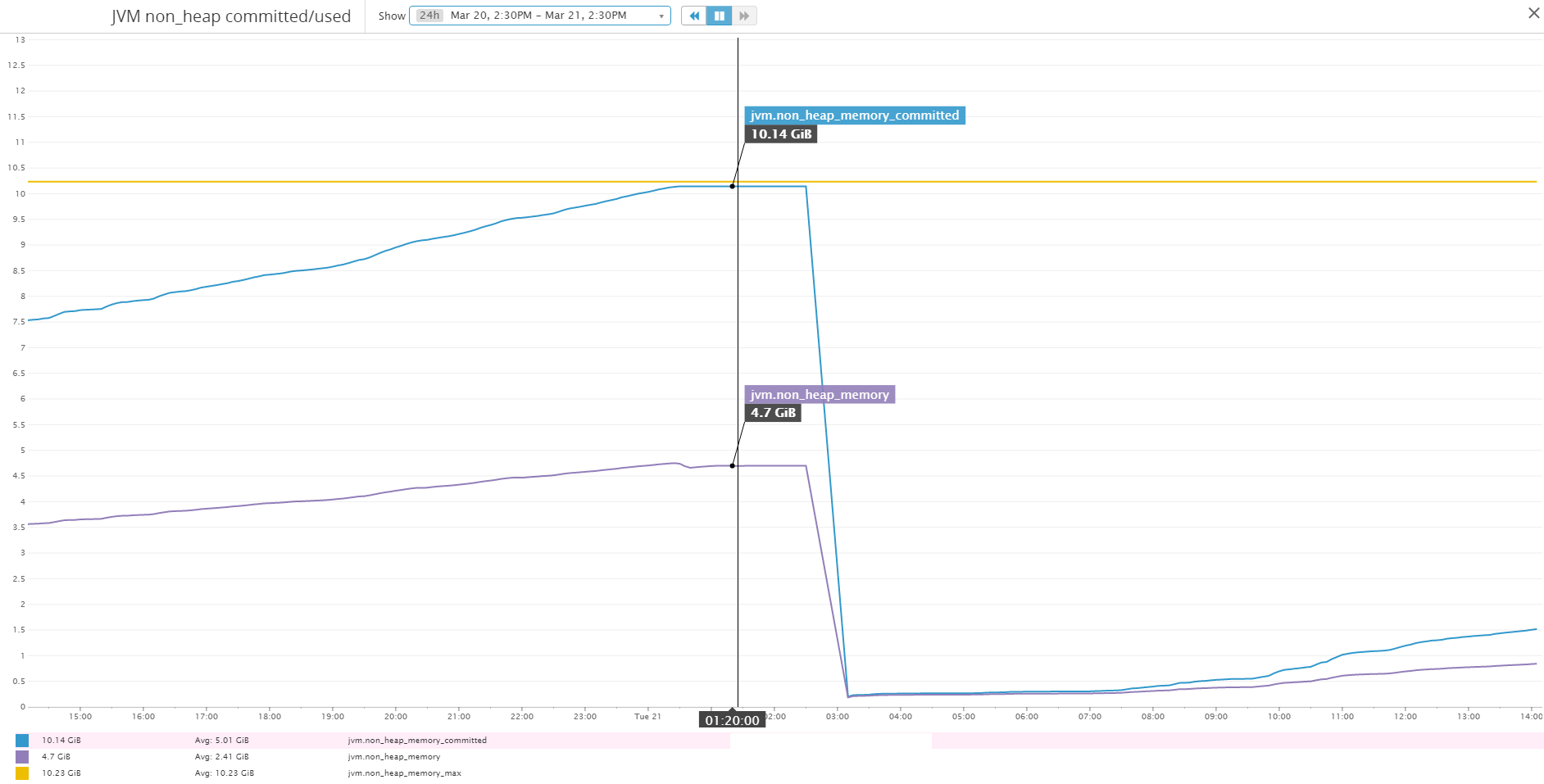1544x784 pixels.
Task: Click the 15:00 x-axis label
Action: (80, 717)
